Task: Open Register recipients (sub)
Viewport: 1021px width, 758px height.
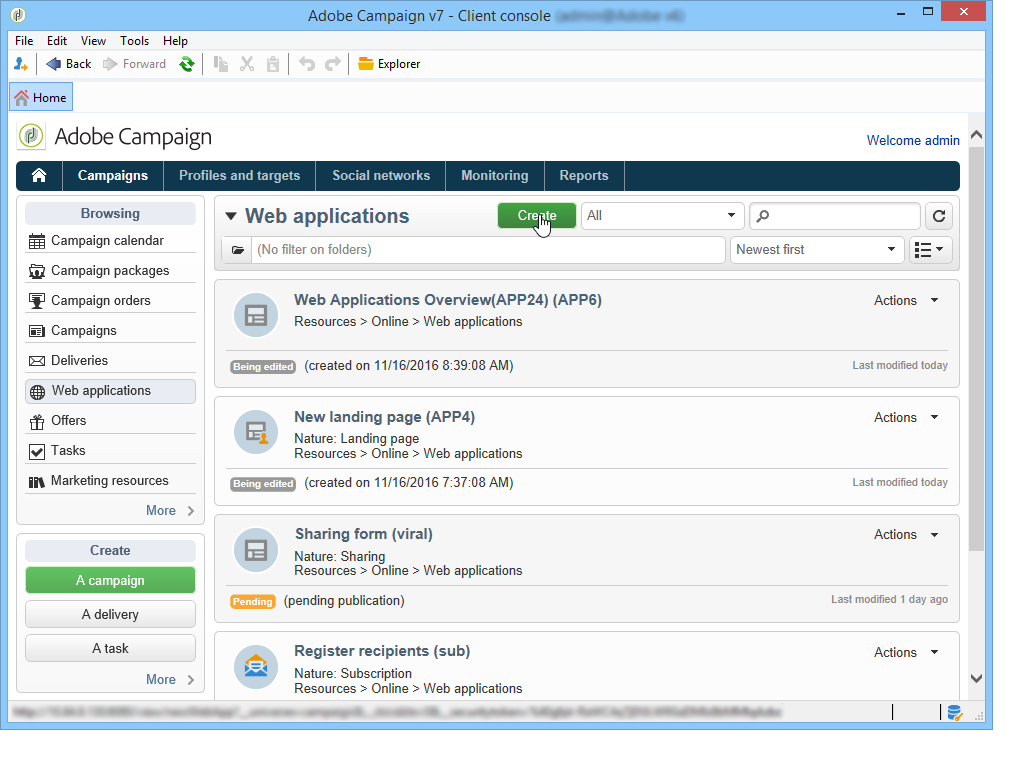Action: pyautogui.click(x=382, y=651)
